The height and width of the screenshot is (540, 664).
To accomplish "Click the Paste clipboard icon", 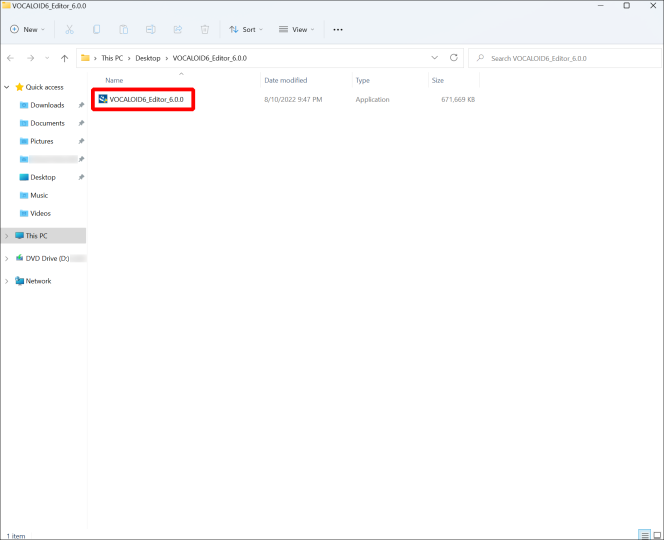I will [123, 30].
